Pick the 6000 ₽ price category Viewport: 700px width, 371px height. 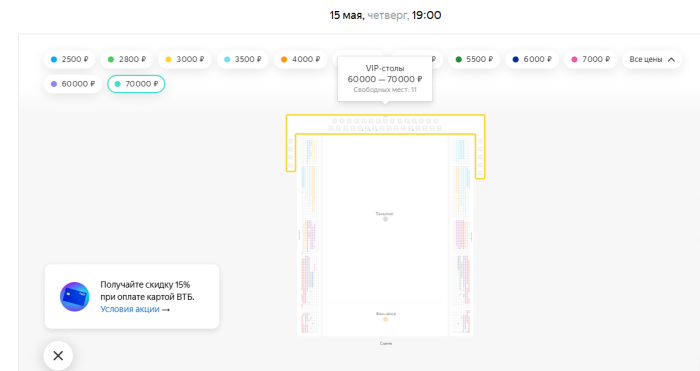tap(532, 59)
